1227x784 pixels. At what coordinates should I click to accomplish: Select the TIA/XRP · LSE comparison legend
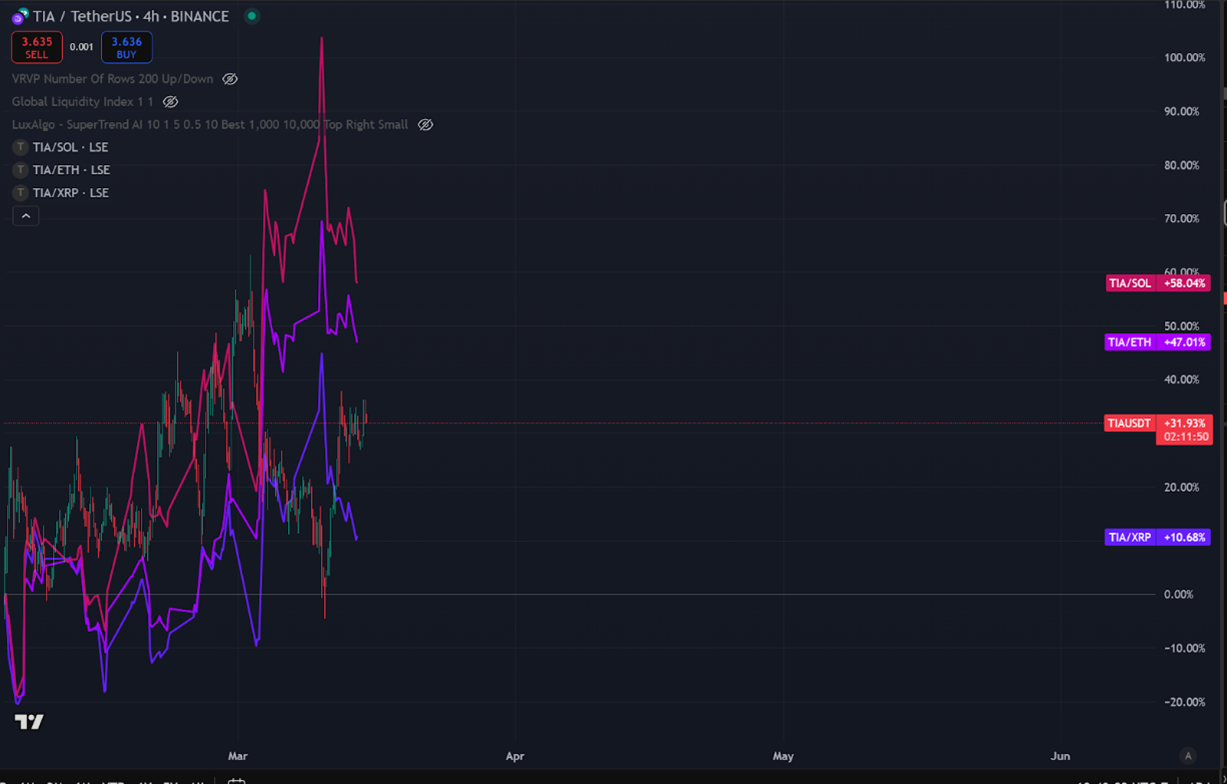coord(71,193)
